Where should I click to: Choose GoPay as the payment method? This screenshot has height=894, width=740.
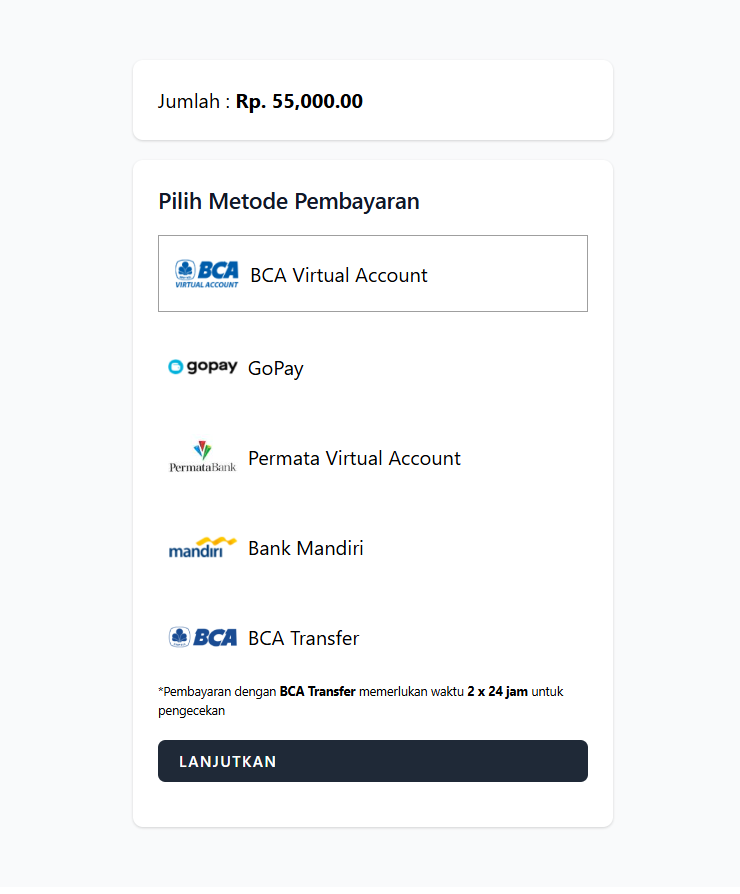[x=276, y=368]
